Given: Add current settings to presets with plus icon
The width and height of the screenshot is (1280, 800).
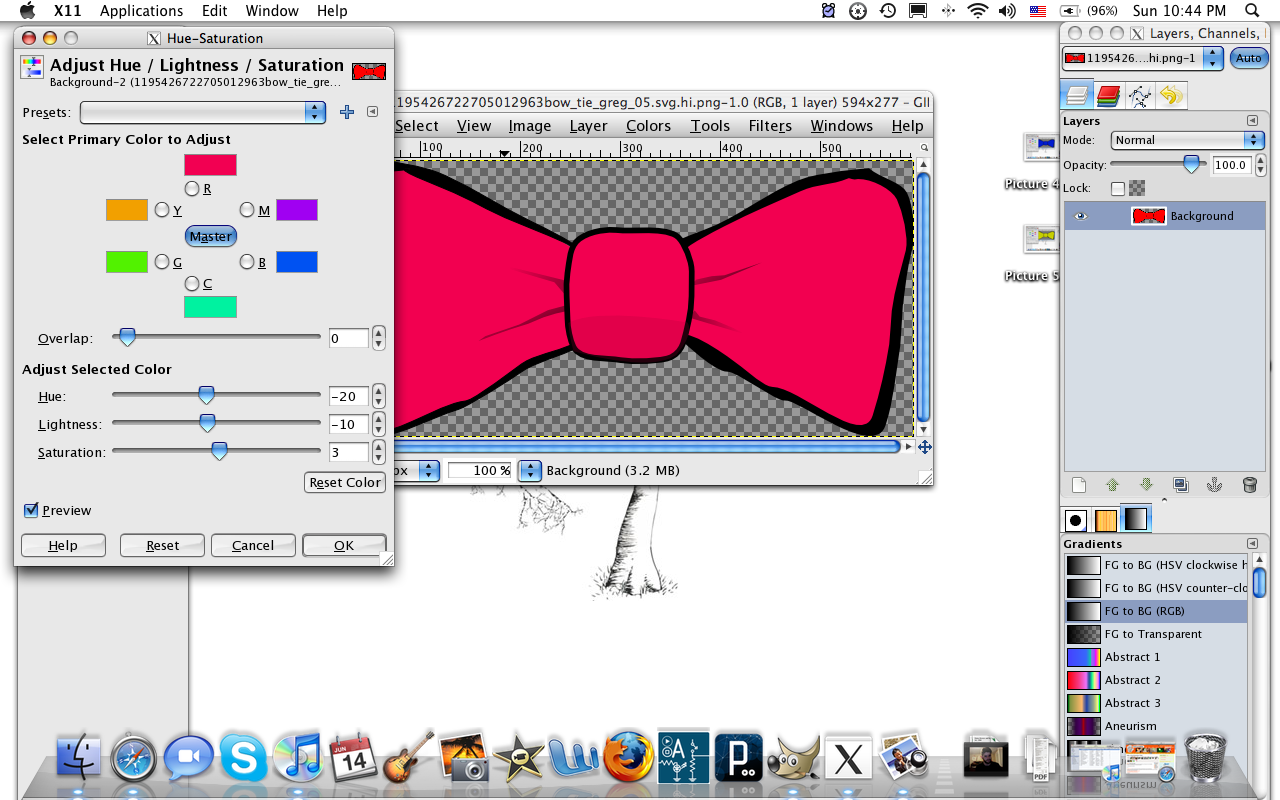Looking at the screenshot, I should 347,112.
